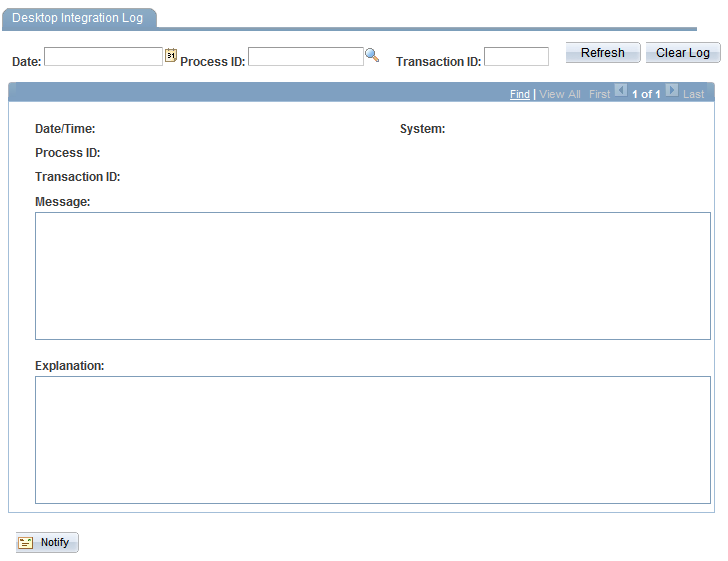Click the '1 of 1' row counter
Image resolution: width=728 pixels, height=561 pixels.
pyautogui.click(x=646, y=94)
